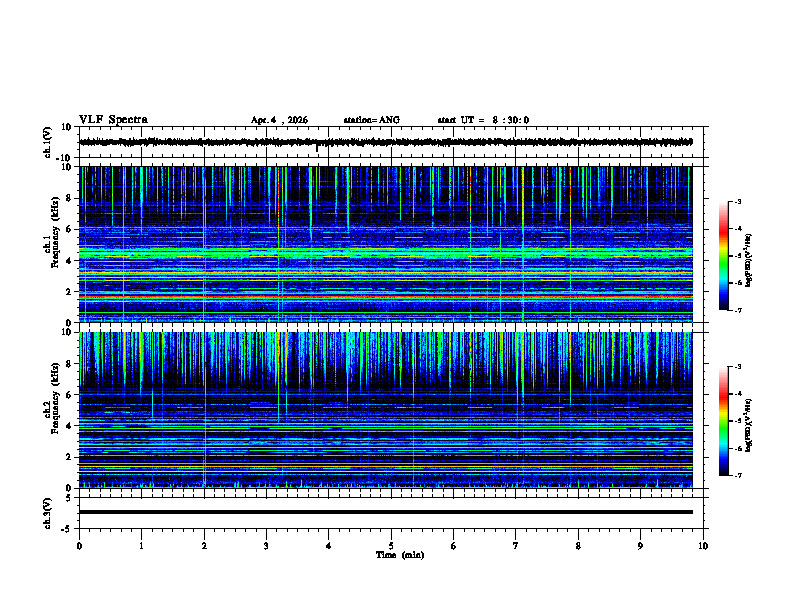Click the time axis tick label "7"
This screenshot has width=792, height=612.
[x=516, y=546]
